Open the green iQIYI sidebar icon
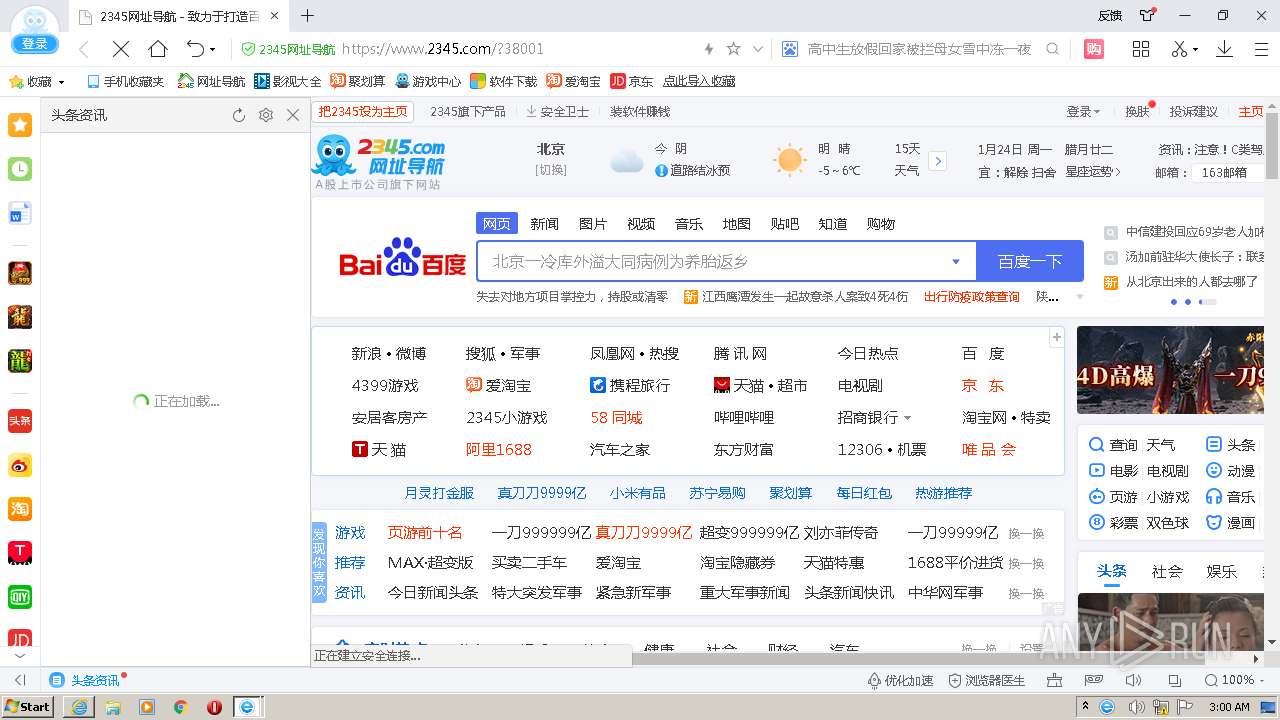Screen dimensions: 1280x720 click(20, 597)
